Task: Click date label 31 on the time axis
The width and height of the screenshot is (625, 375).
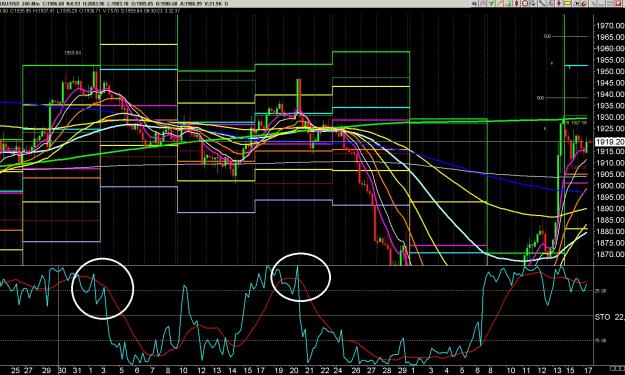Action: (77, 371)
